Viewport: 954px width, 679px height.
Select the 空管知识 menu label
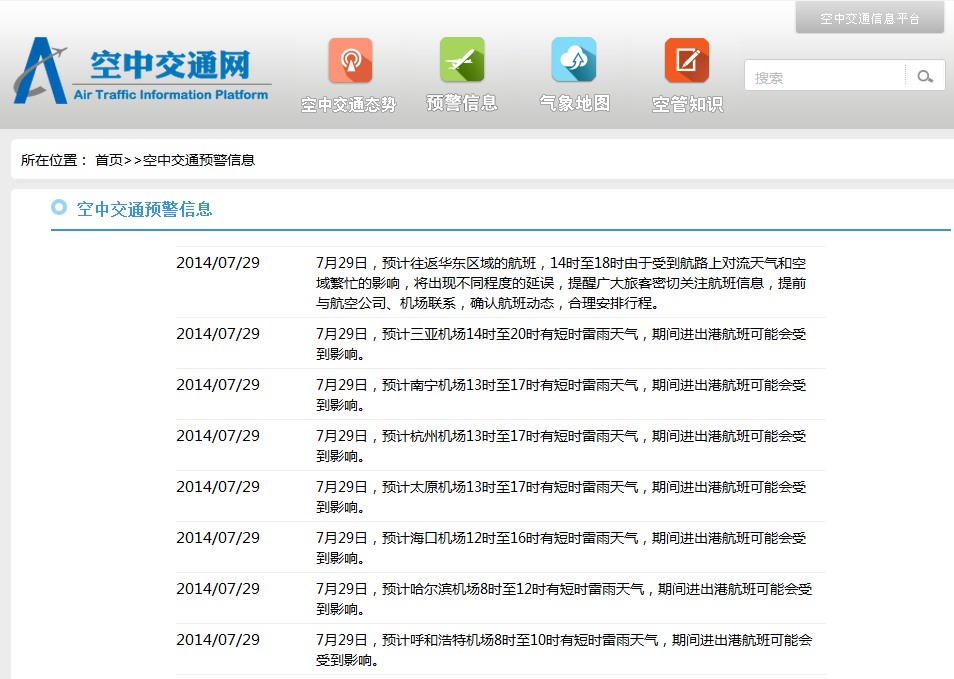tap(687, 104)
